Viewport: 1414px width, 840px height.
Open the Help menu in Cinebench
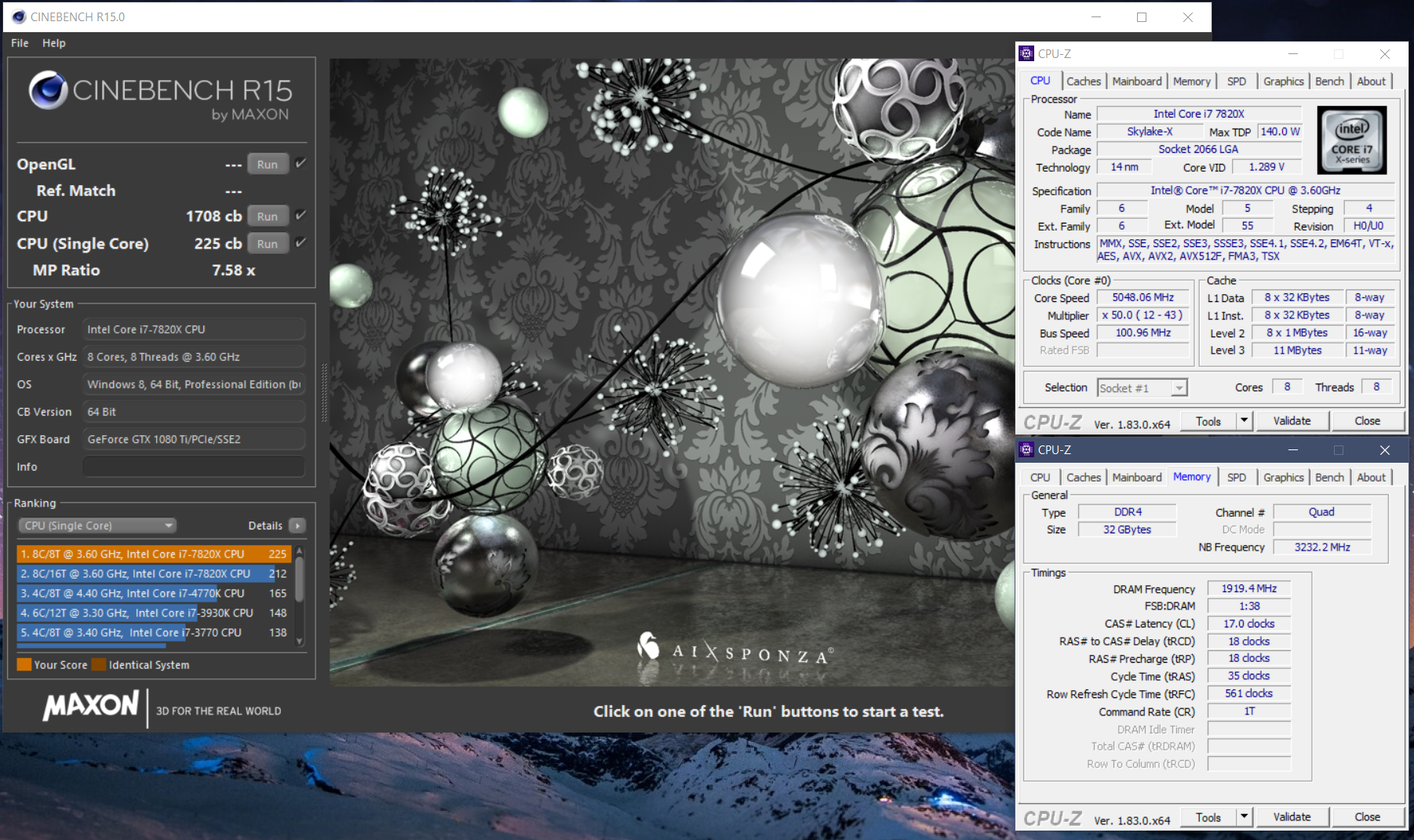click(x=54, y=43)
